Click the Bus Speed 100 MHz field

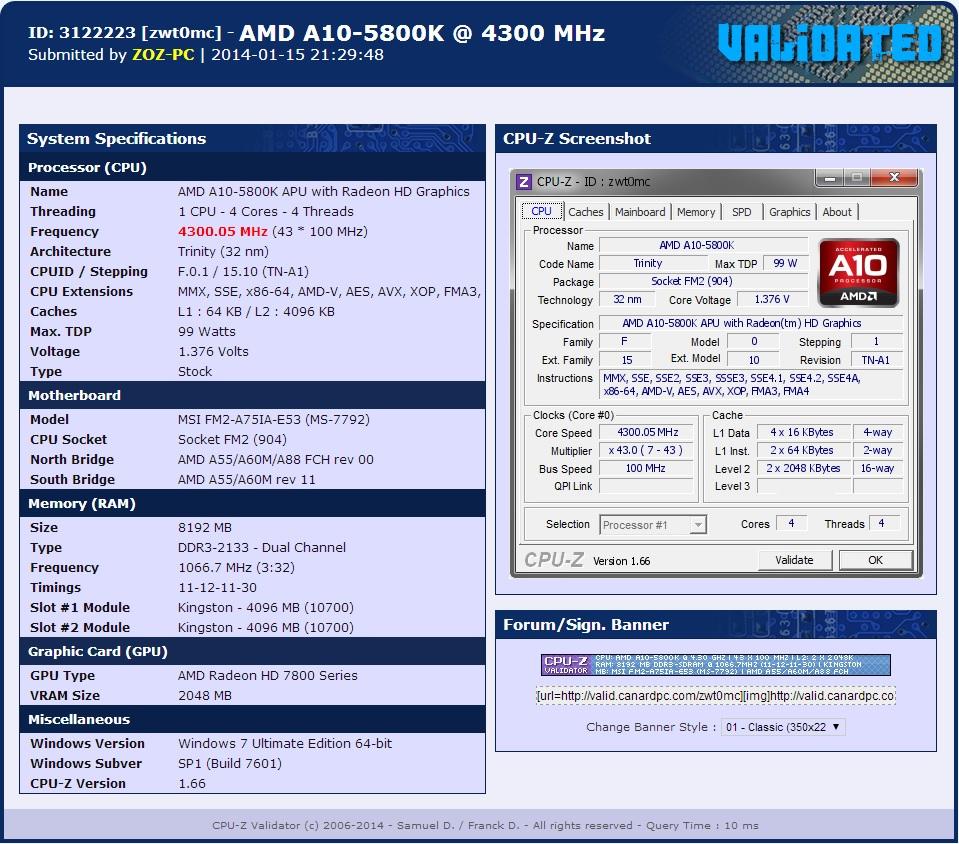click(x=647, y=468)
